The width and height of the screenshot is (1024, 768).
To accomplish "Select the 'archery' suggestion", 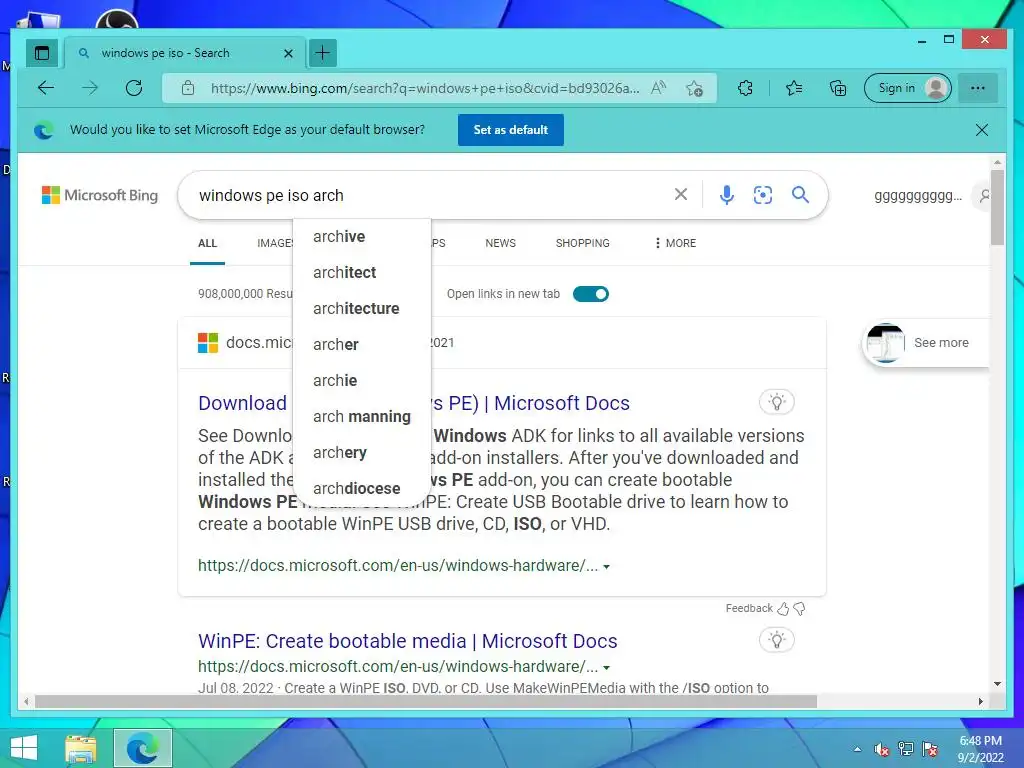I will (x=362, y=453).
